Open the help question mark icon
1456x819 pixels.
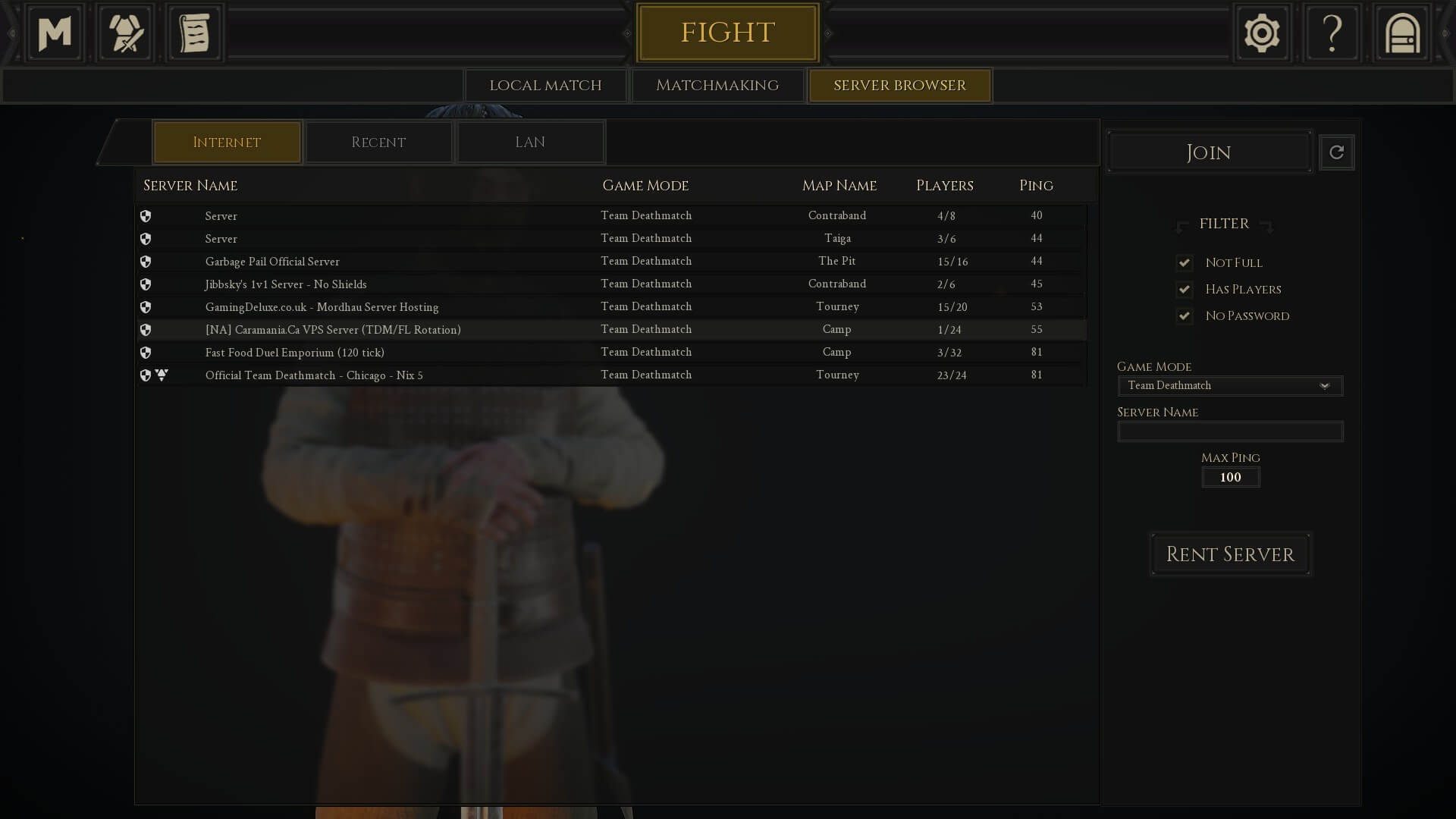point(1332,33)
